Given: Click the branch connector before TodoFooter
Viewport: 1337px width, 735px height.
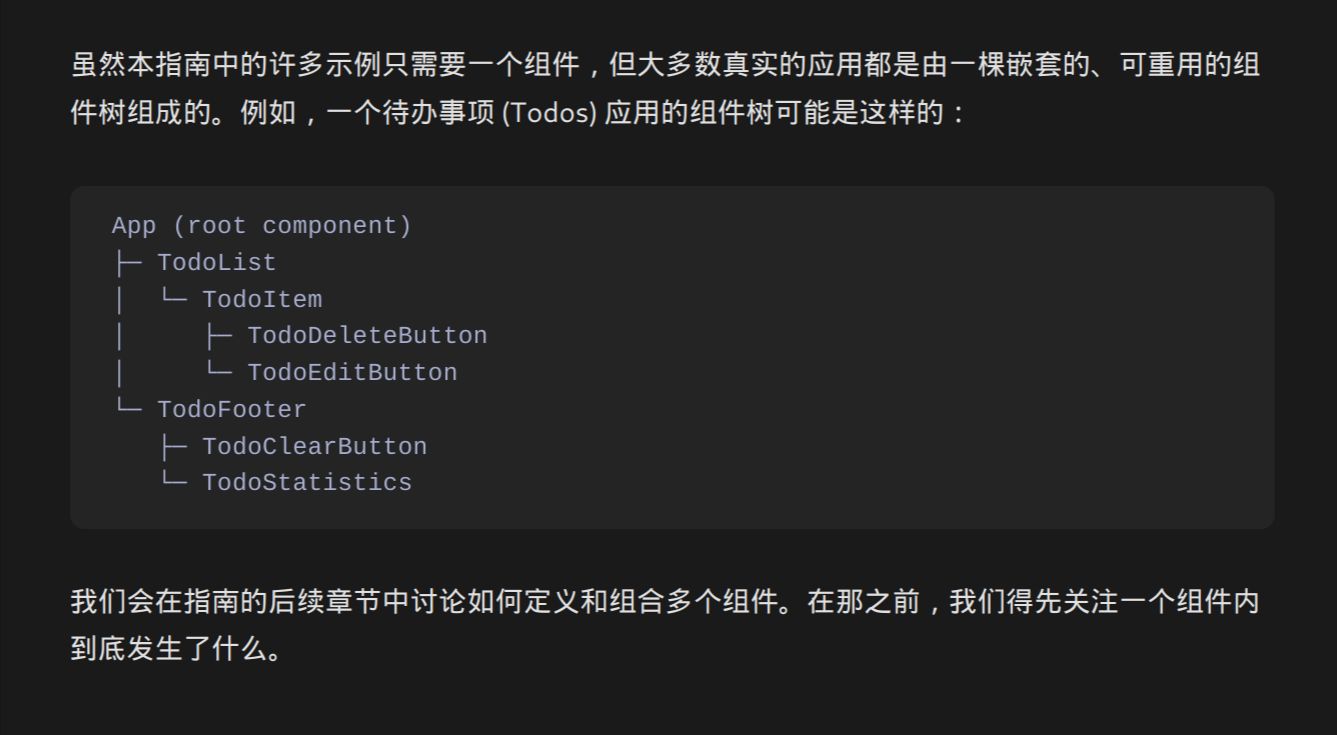Looking at the screenshot, I should (128, 408).
